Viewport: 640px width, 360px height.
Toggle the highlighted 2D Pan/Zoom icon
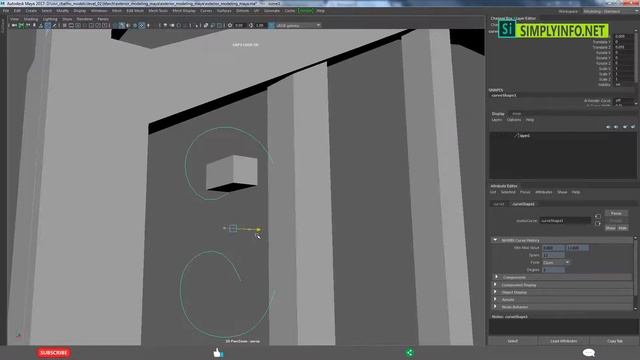tap(47, 25)
